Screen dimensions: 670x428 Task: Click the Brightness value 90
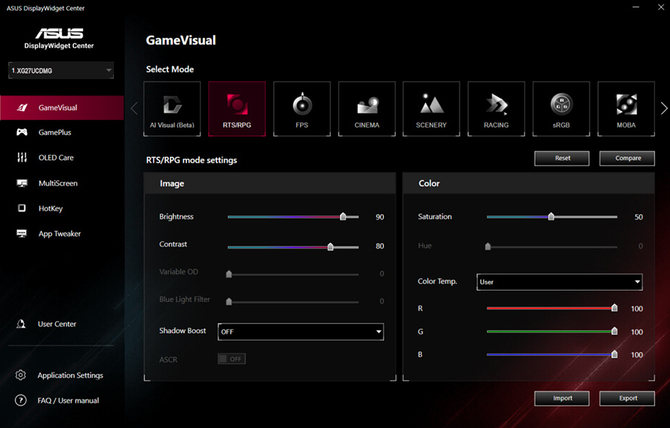tap(380, 217)
